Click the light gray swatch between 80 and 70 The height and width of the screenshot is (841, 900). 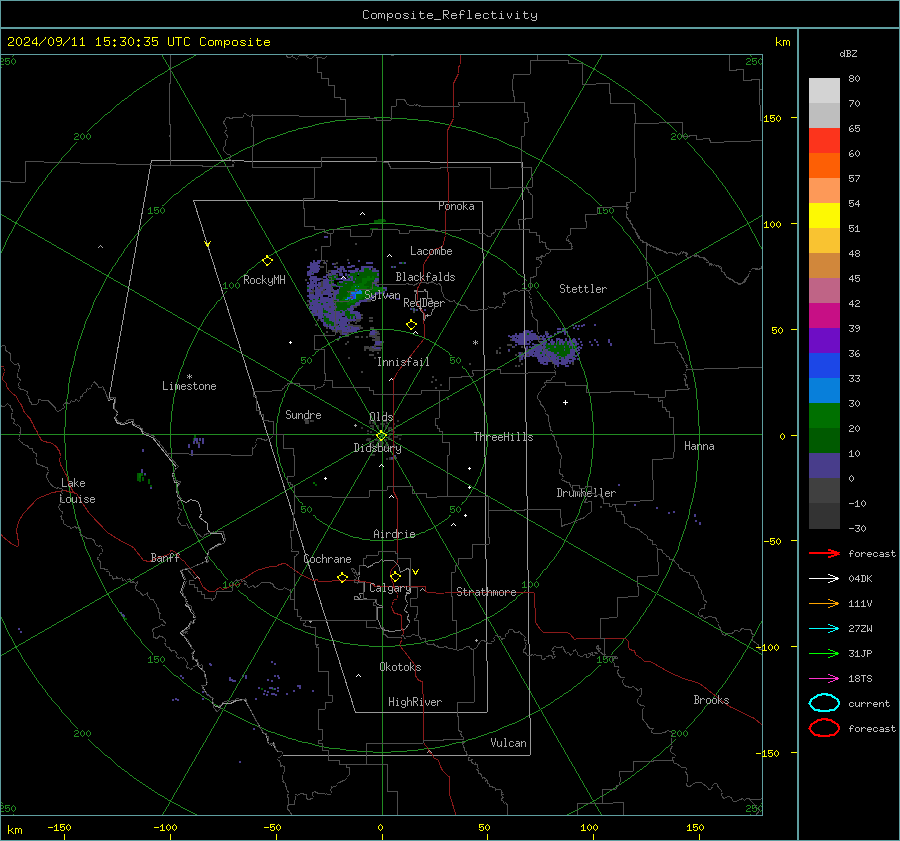(824, 91)
